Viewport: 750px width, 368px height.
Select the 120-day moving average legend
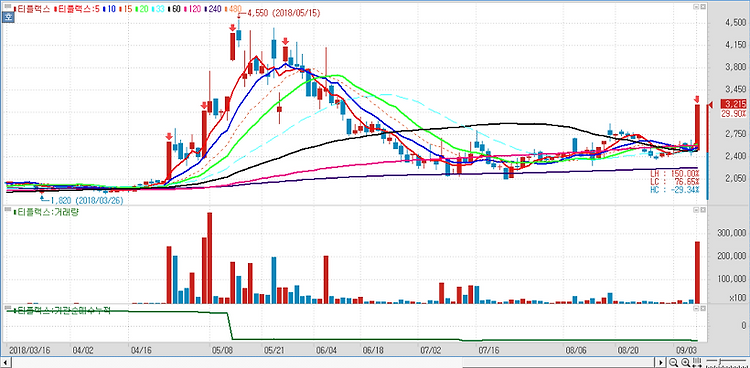(193, 9)
